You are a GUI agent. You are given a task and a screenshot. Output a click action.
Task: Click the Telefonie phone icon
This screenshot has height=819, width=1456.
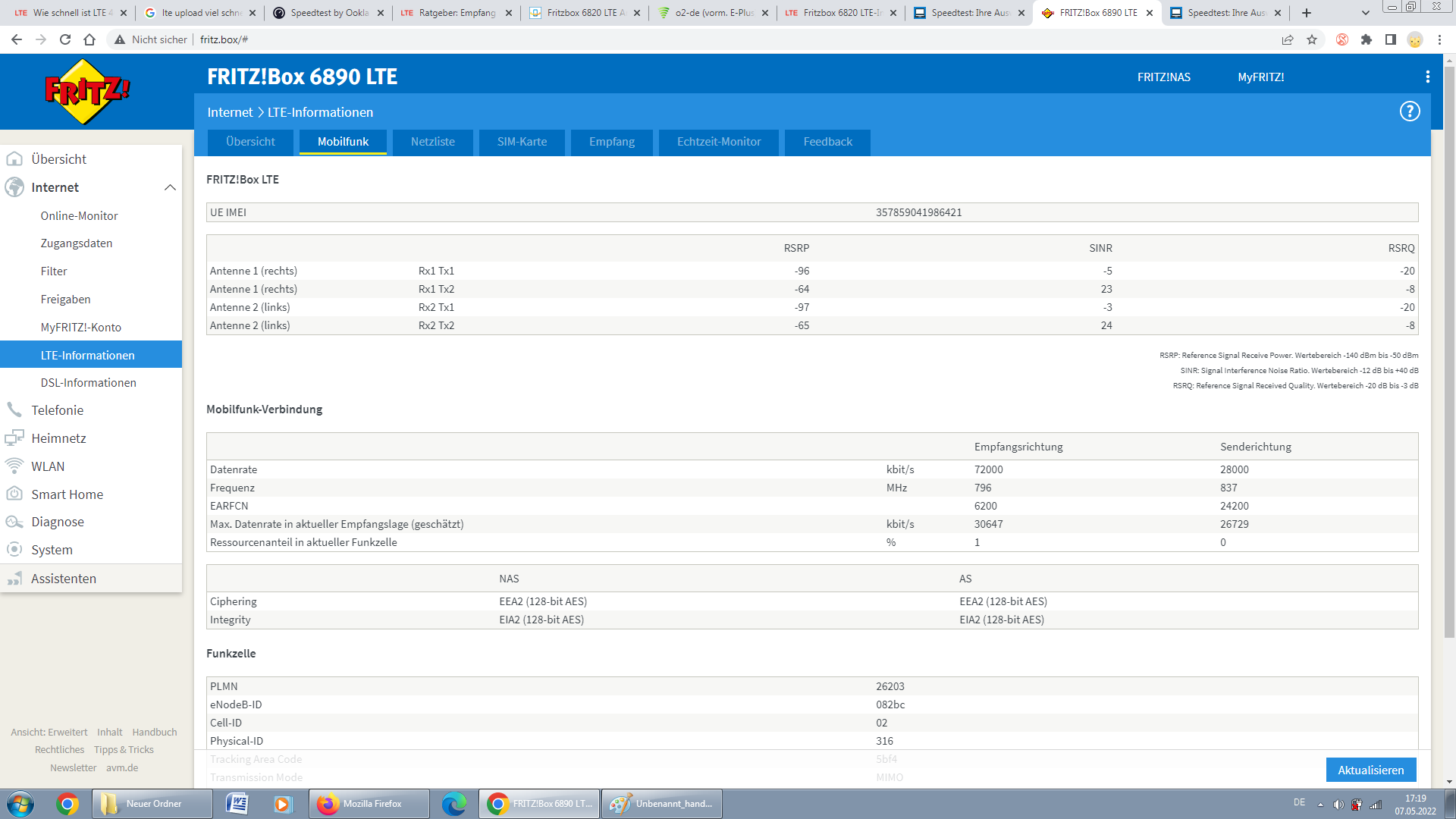(x=14, y=410)
